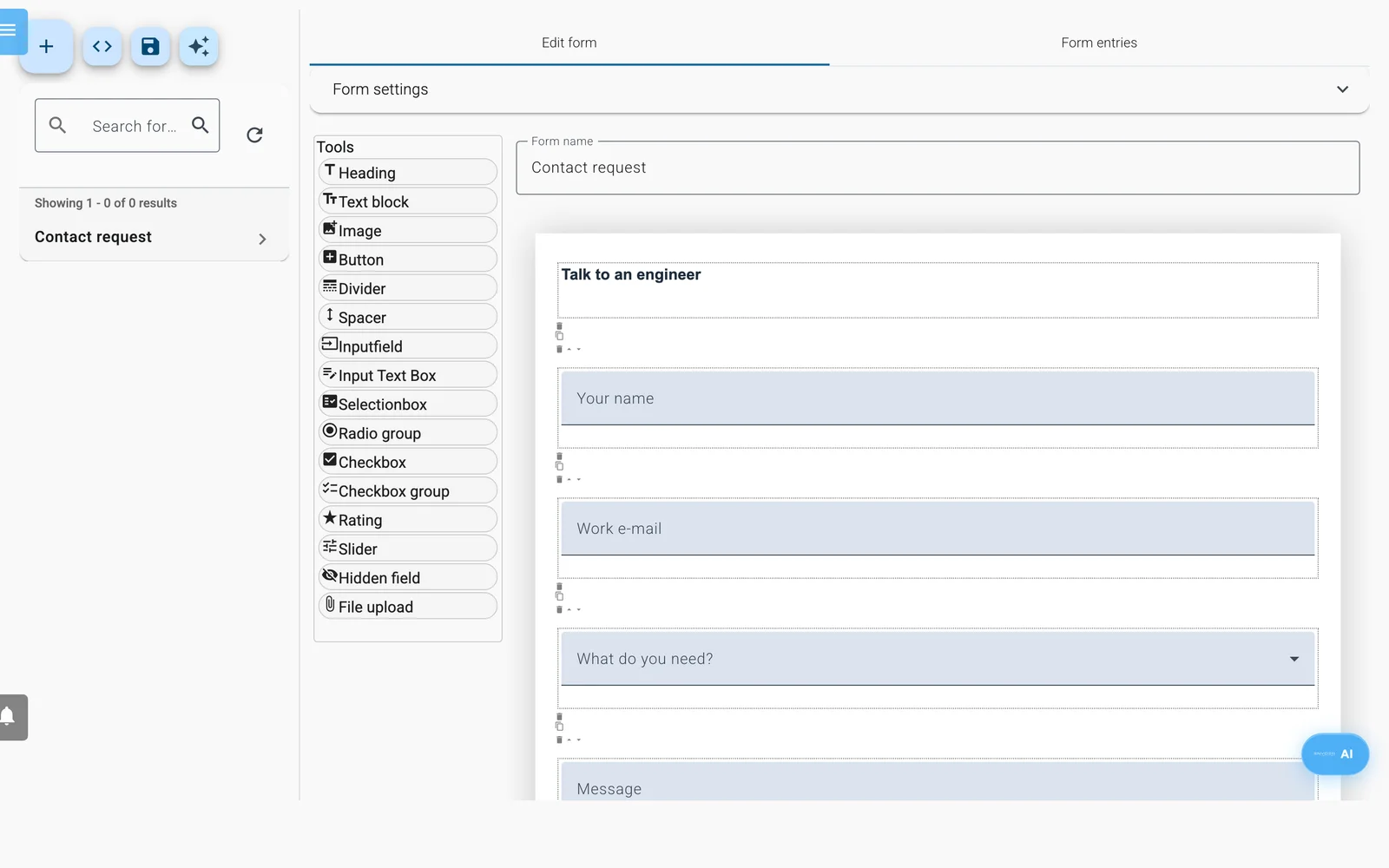Viewport: 1389px width, 868px height.
Task: Select the Text block tool
Action: pos(408,201)
